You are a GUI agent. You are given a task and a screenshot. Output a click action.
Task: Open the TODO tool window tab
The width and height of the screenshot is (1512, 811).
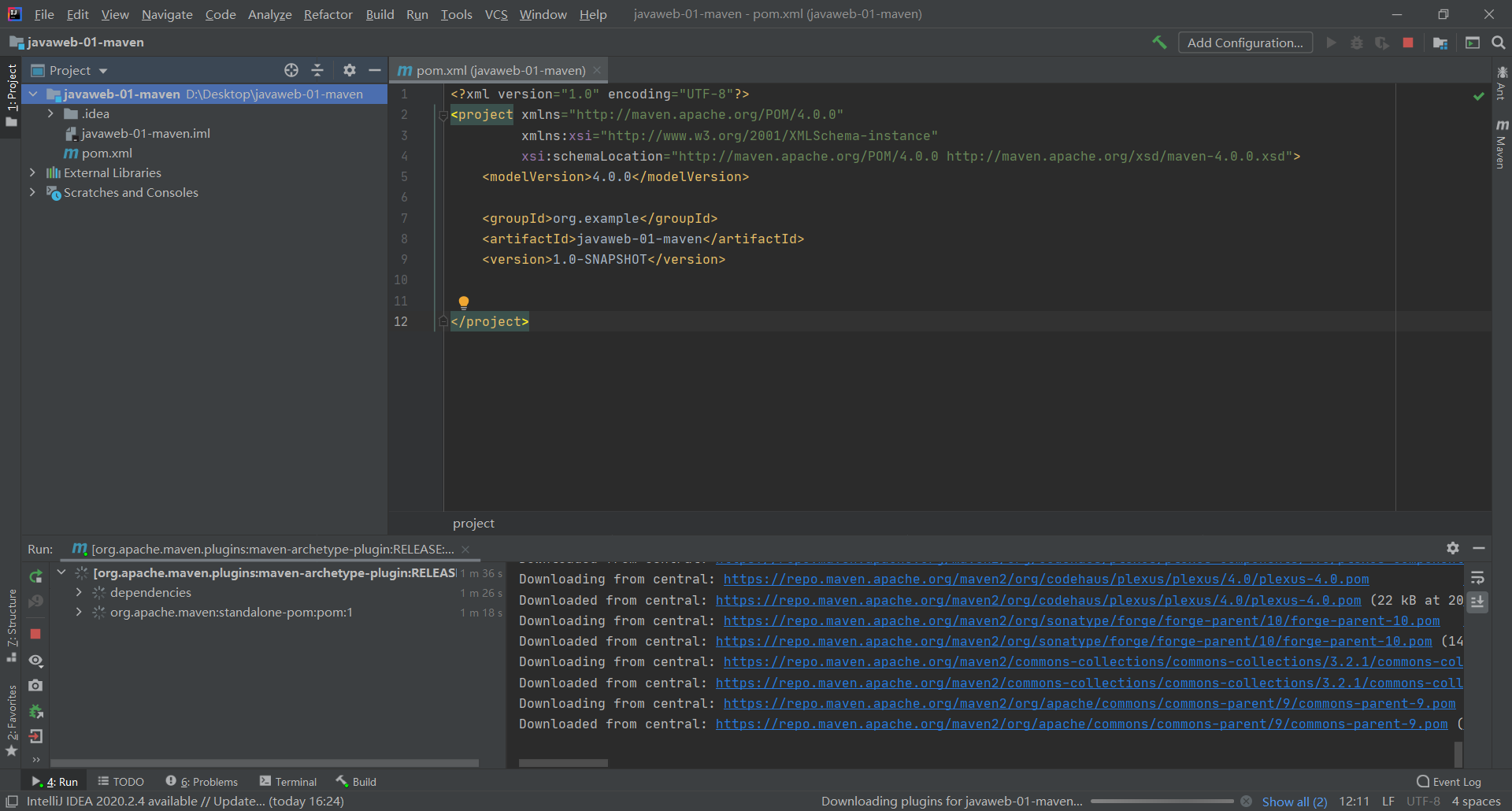pos(120,781)
